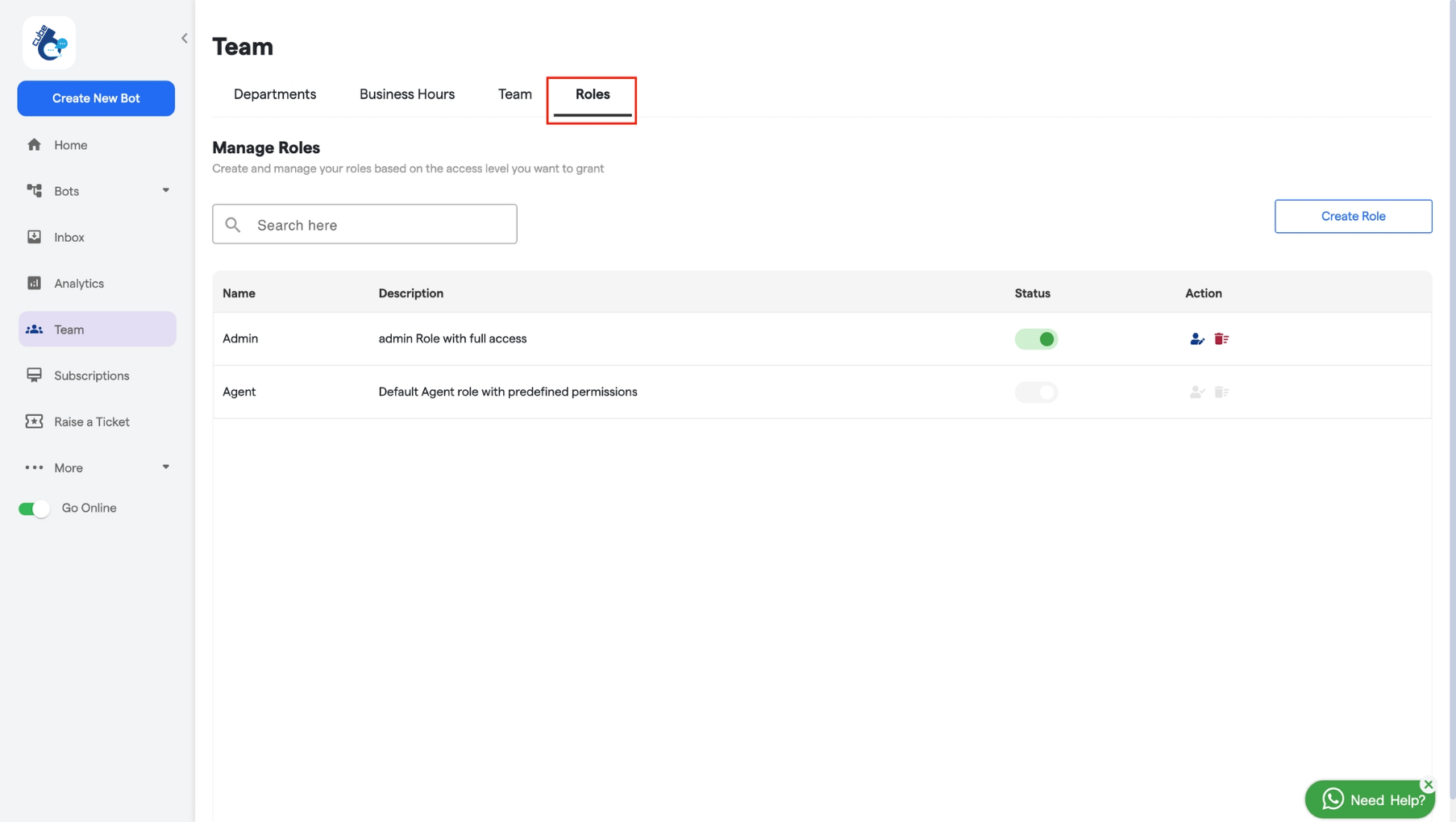
Task: Click the Bots flow icon
Action: [34, 191]
